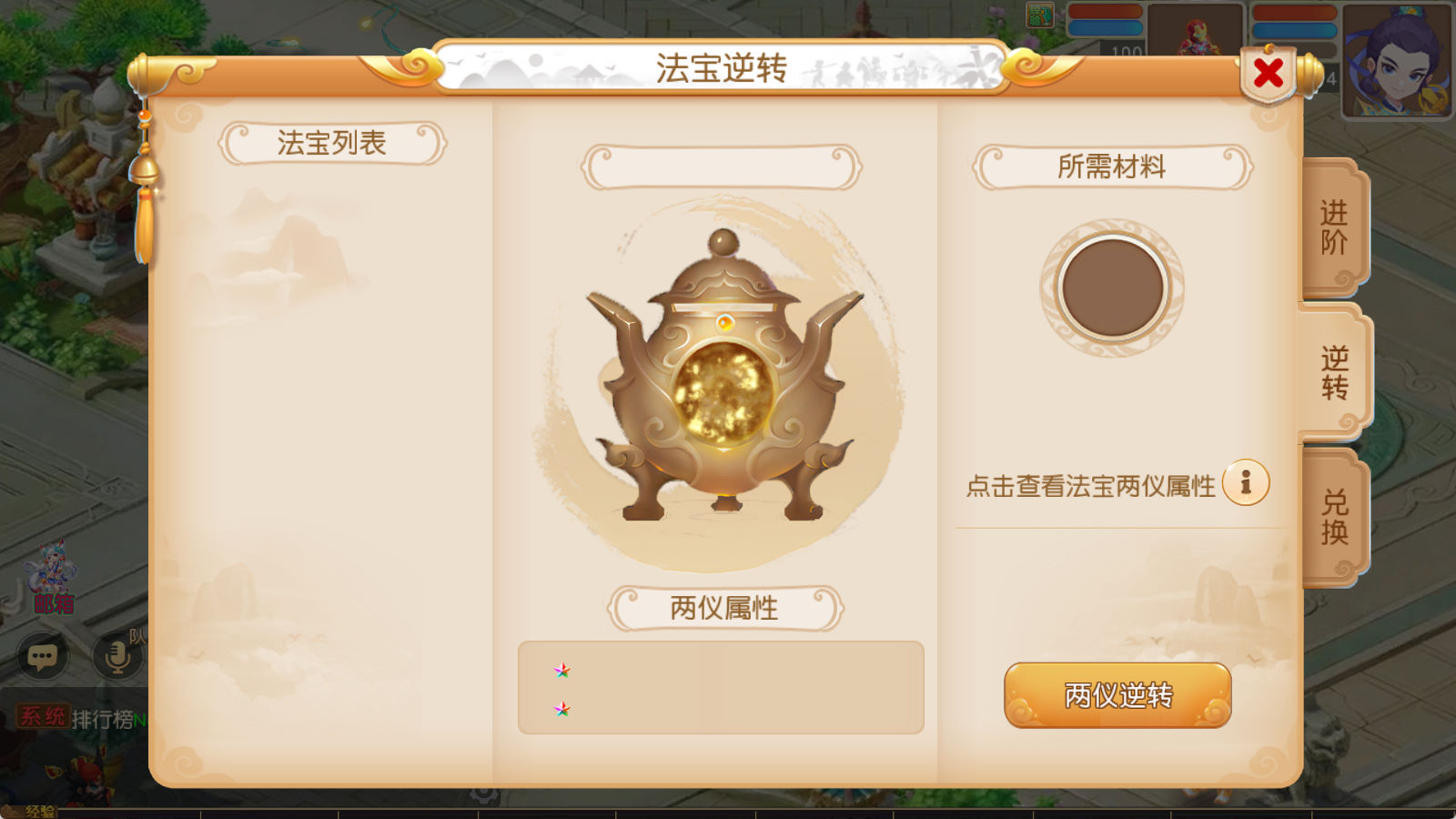Click the first star attribute row
This screenshot has width=1456, height=819.
point(721,670)
